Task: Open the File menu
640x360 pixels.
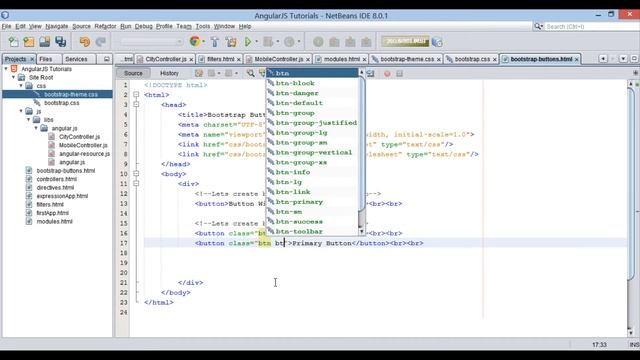Action: (6, 26)
